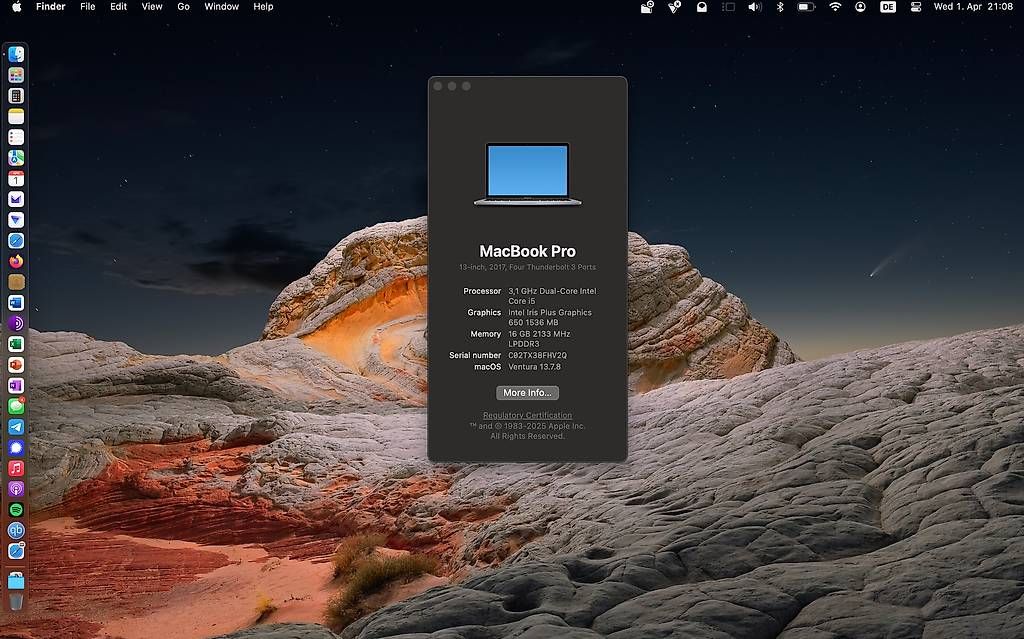The height and width of the screenshot is (639, 1024).
Task: Open Microsoft Excel from the Dock
Action: pos(16,344)
